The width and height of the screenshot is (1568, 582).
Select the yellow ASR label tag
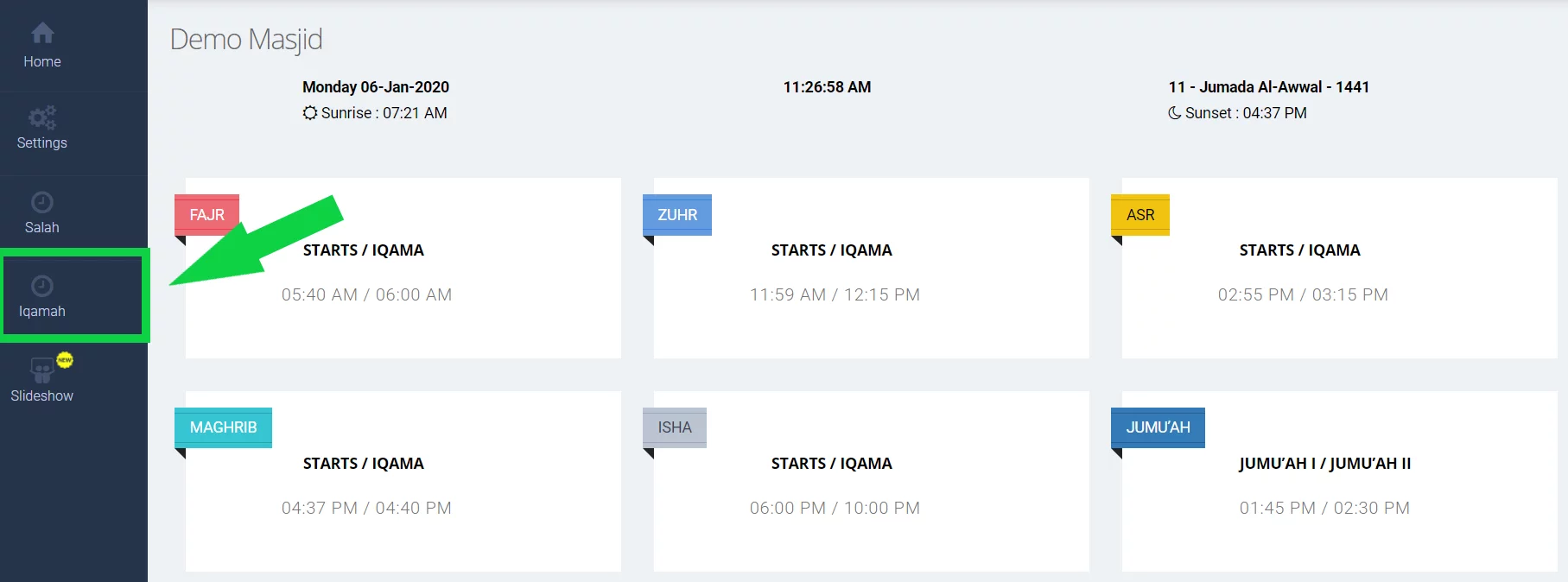[1140, 215]
